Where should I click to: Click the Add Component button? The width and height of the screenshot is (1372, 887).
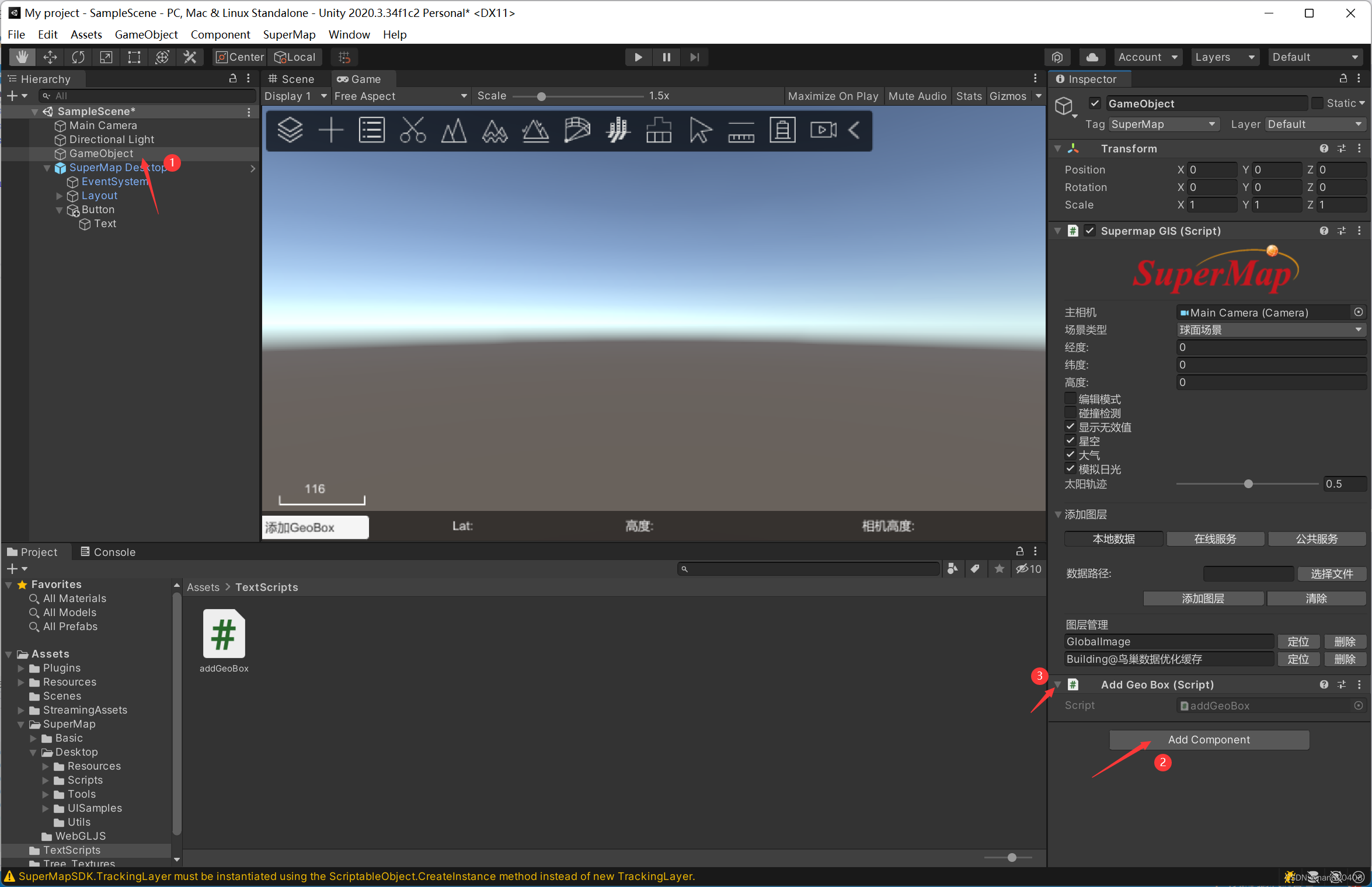click(x=1209, y=739)
